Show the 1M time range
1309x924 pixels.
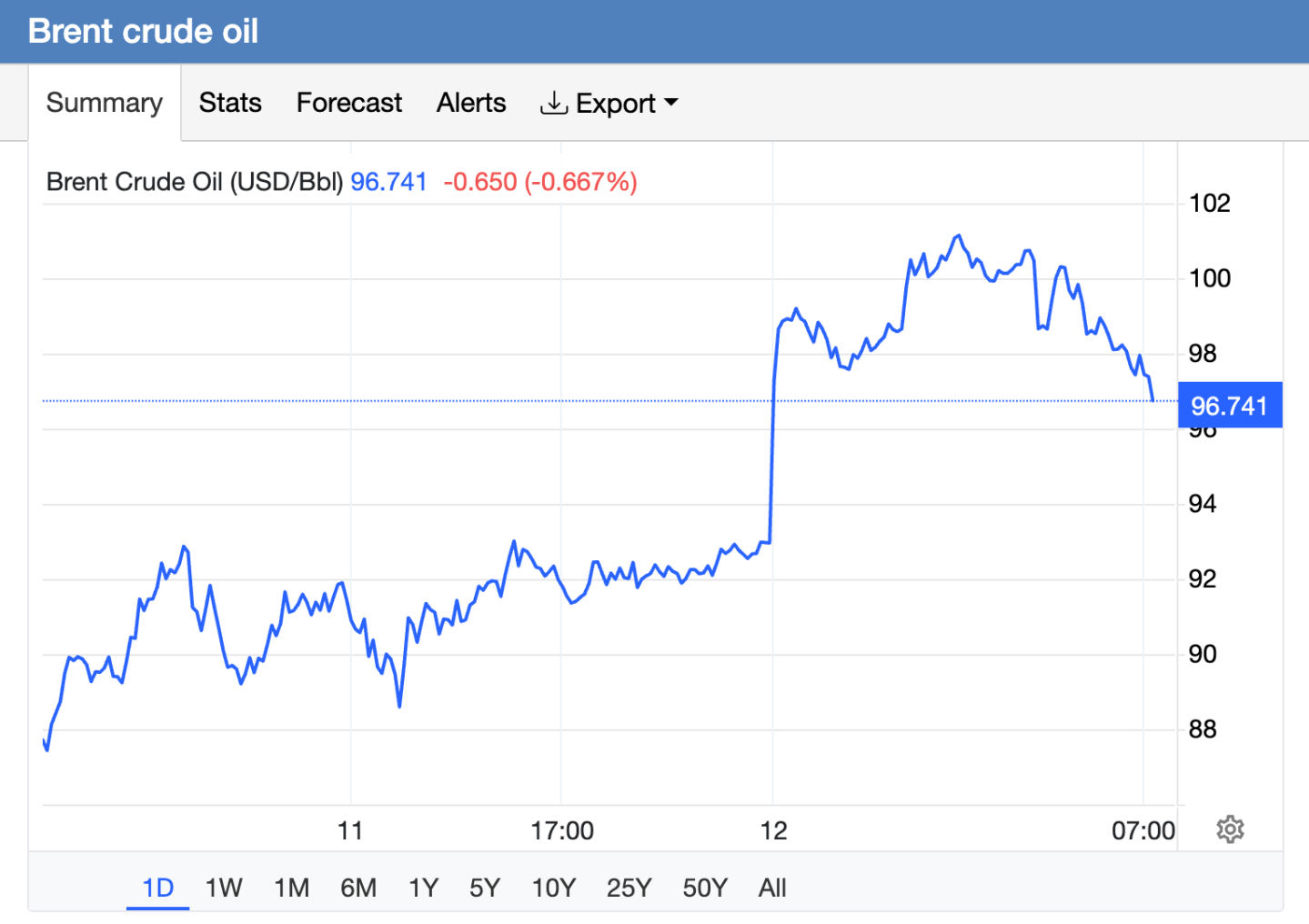click(292, 888)
